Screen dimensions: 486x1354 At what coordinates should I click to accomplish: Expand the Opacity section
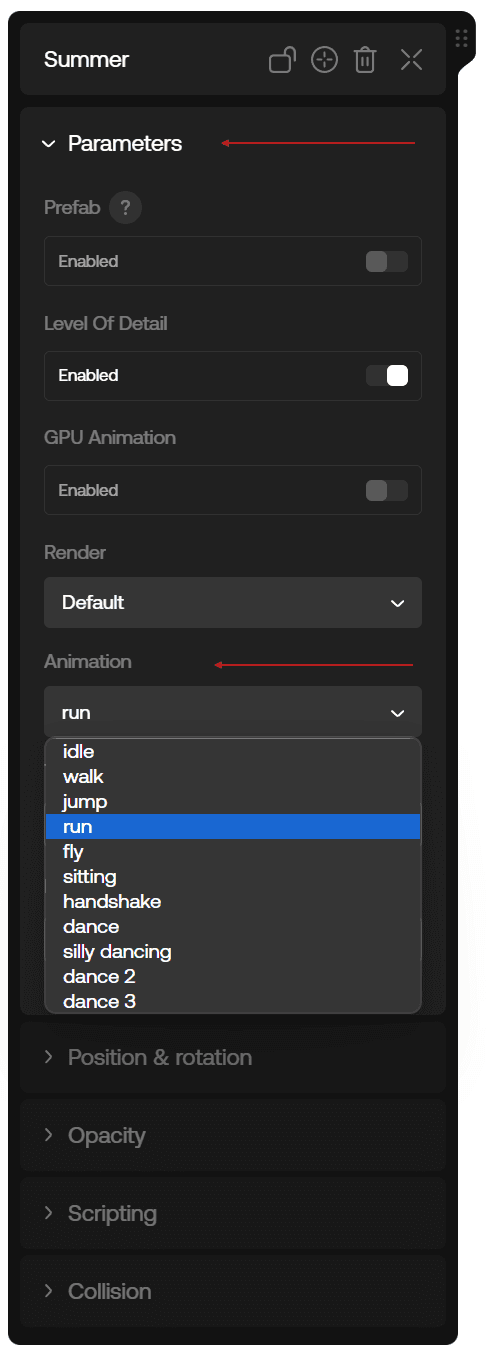pos(233,1135)
